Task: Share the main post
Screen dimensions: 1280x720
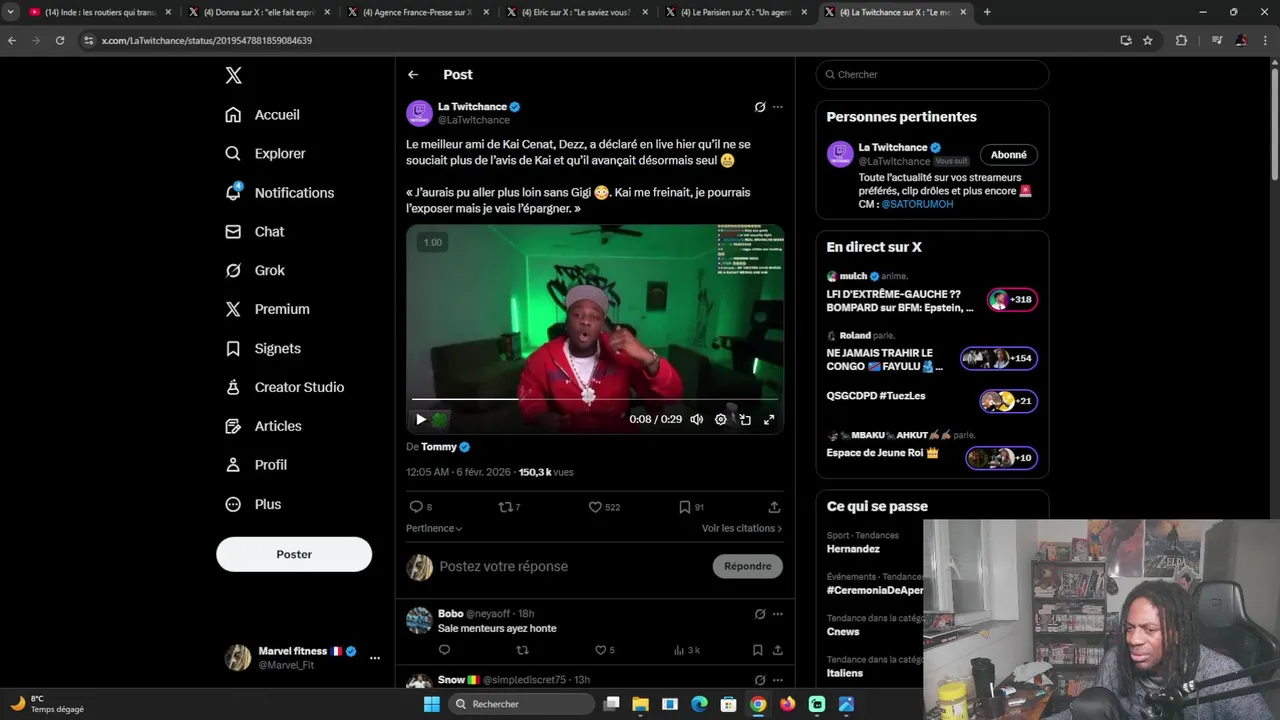Action: 774,507
